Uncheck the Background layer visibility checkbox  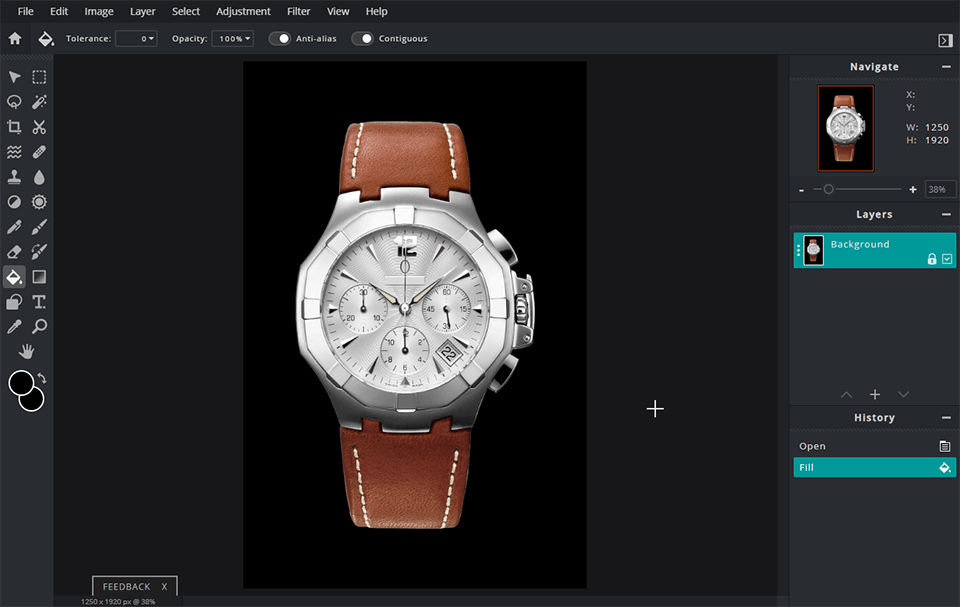point(944,257)
